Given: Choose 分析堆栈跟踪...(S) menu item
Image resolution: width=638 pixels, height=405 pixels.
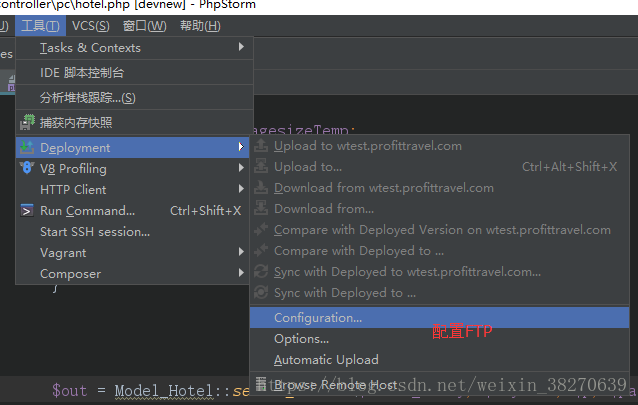Looking at the screenshot, I should [x=134, y=98].
